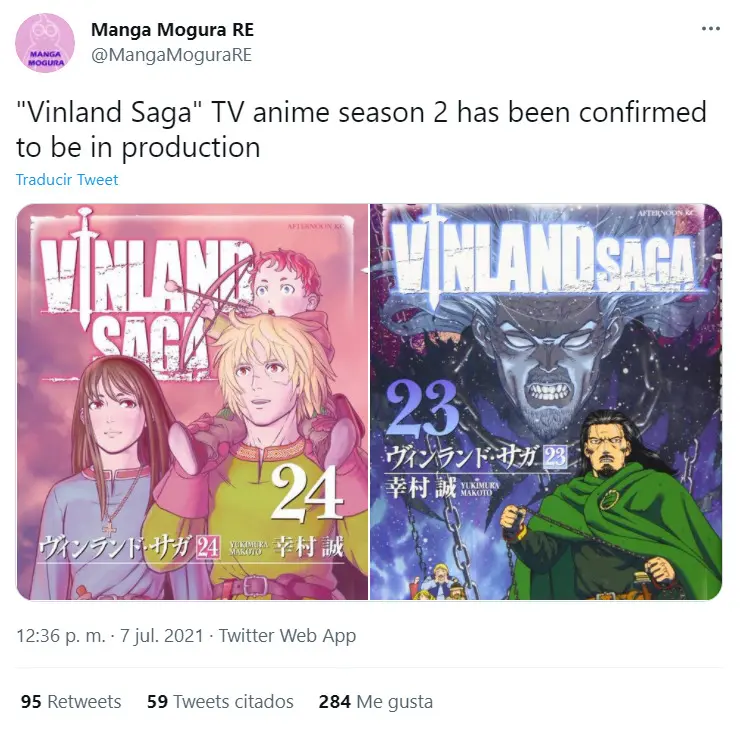View the 95 Retweets list
This screenshot has width=740, height=730.
coord(71,701)
